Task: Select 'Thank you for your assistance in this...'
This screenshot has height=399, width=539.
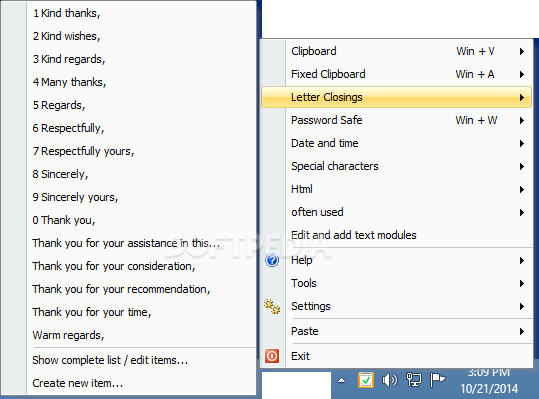Action: 129,243
